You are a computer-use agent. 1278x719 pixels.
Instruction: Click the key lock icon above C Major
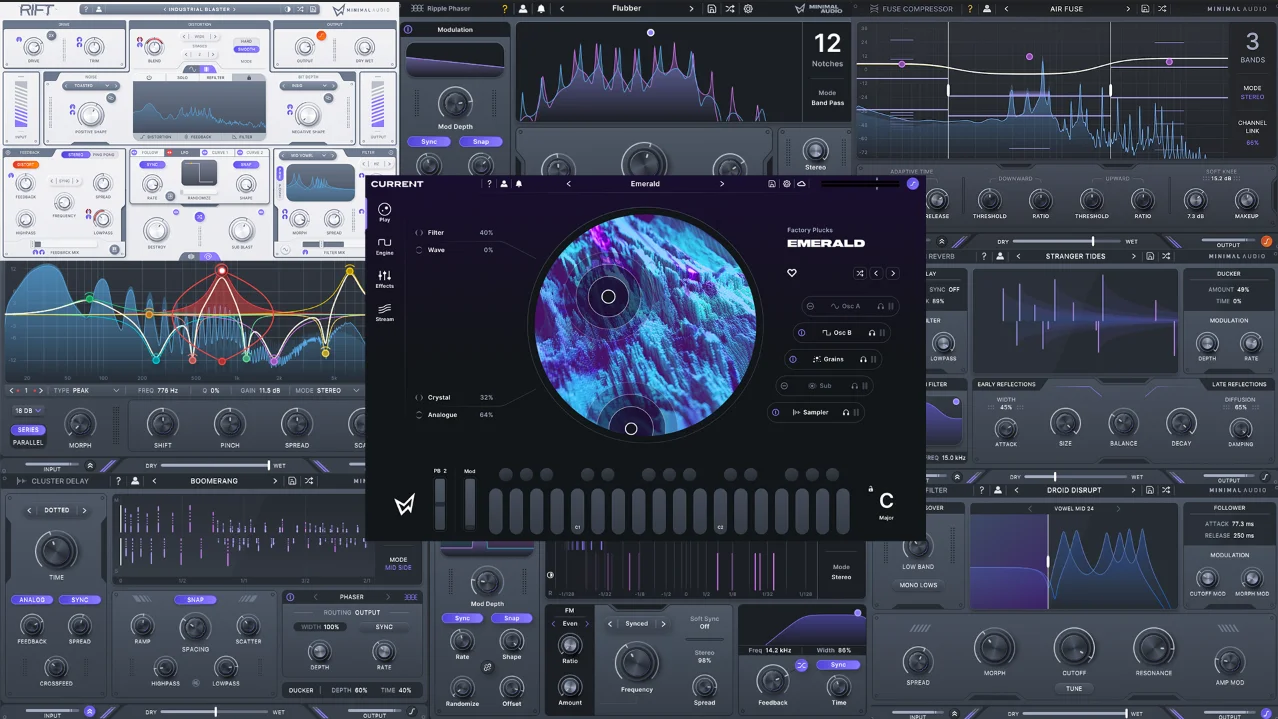[871, 489]
